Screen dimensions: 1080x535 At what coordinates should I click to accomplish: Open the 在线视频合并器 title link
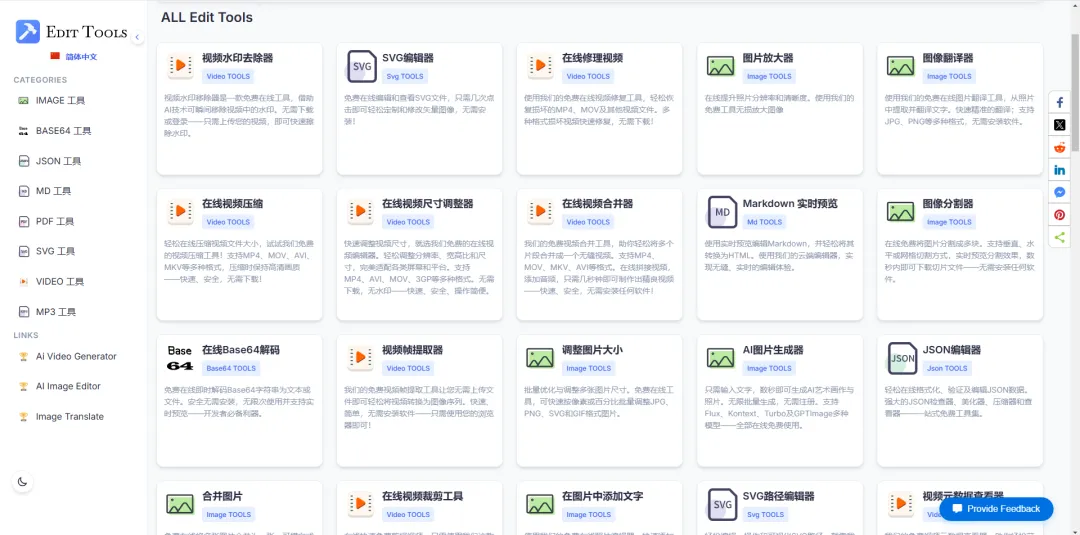(x=597, y=204)
